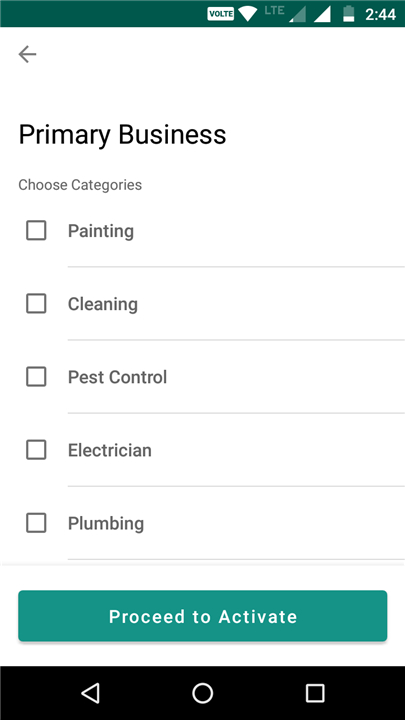Screen dimensions: 405x720
Task: Check the Painting checkbox
Action: coord(36,231)
